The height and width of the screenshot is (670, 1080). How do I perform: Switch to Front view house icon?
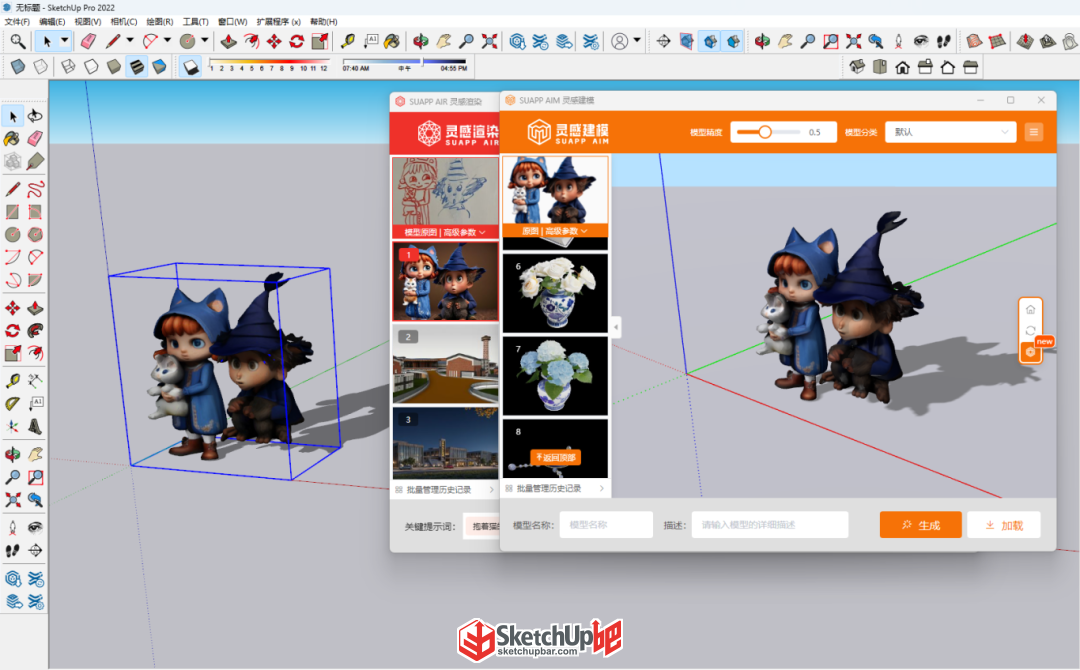click(x=902, y=67)
